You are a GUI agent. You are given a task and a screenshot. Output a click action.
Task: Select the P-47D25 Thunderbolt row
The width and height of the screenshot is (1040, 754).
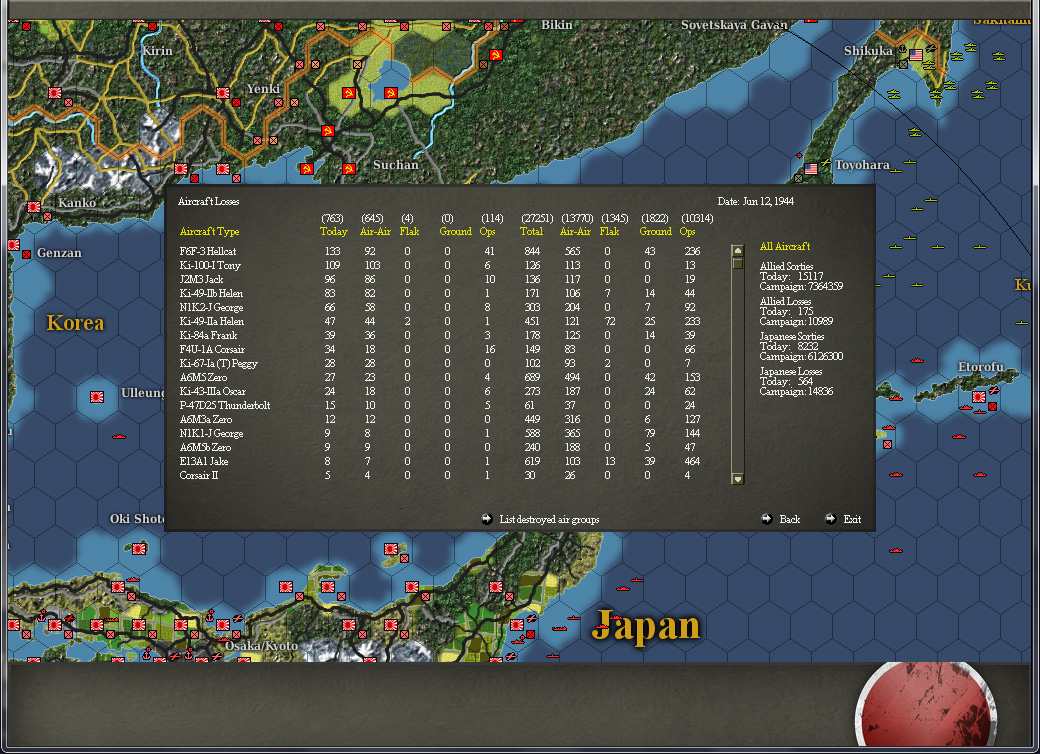tap(440, 405)
